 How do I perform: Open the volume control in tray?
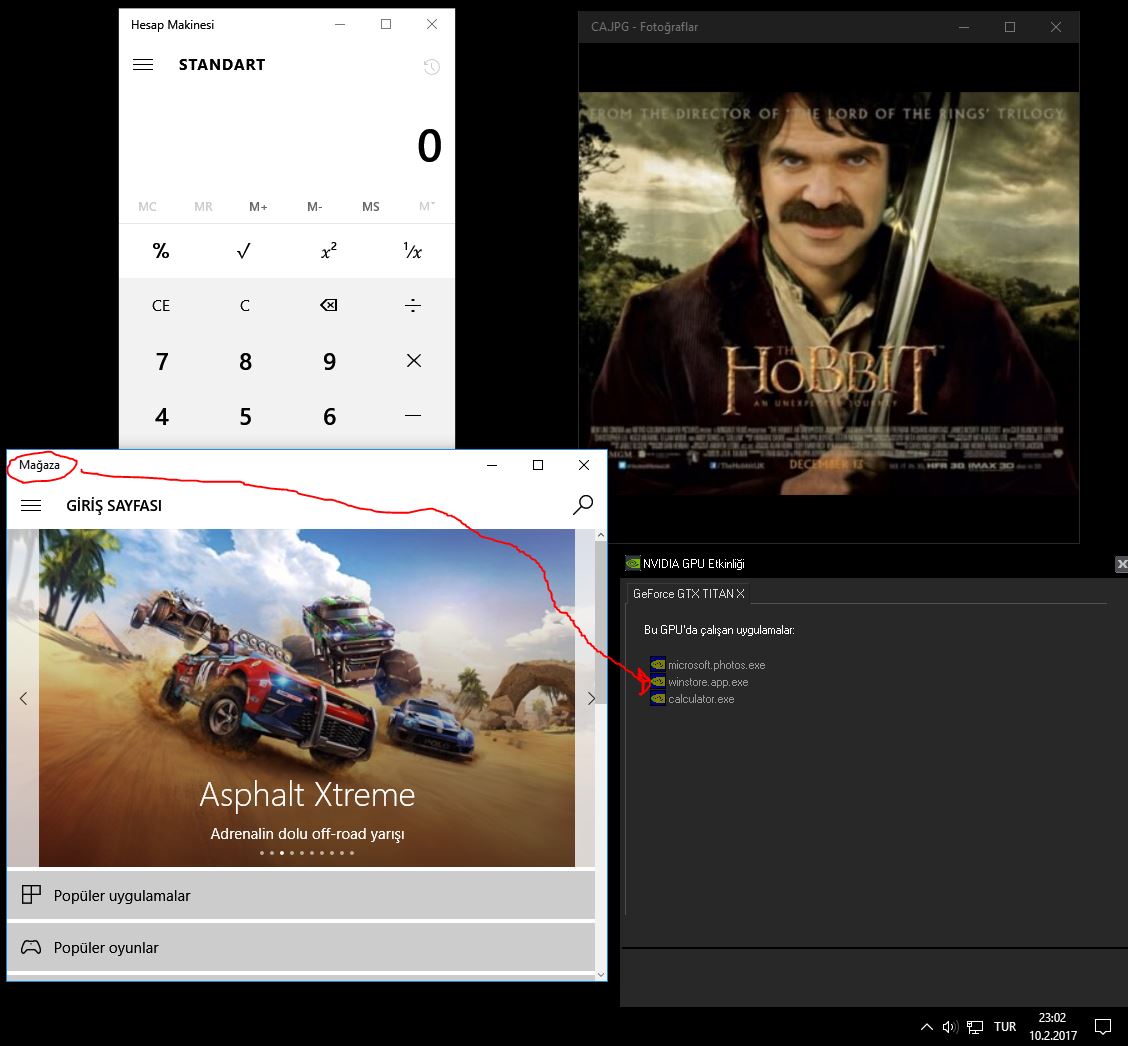[x=950, y=1027]
